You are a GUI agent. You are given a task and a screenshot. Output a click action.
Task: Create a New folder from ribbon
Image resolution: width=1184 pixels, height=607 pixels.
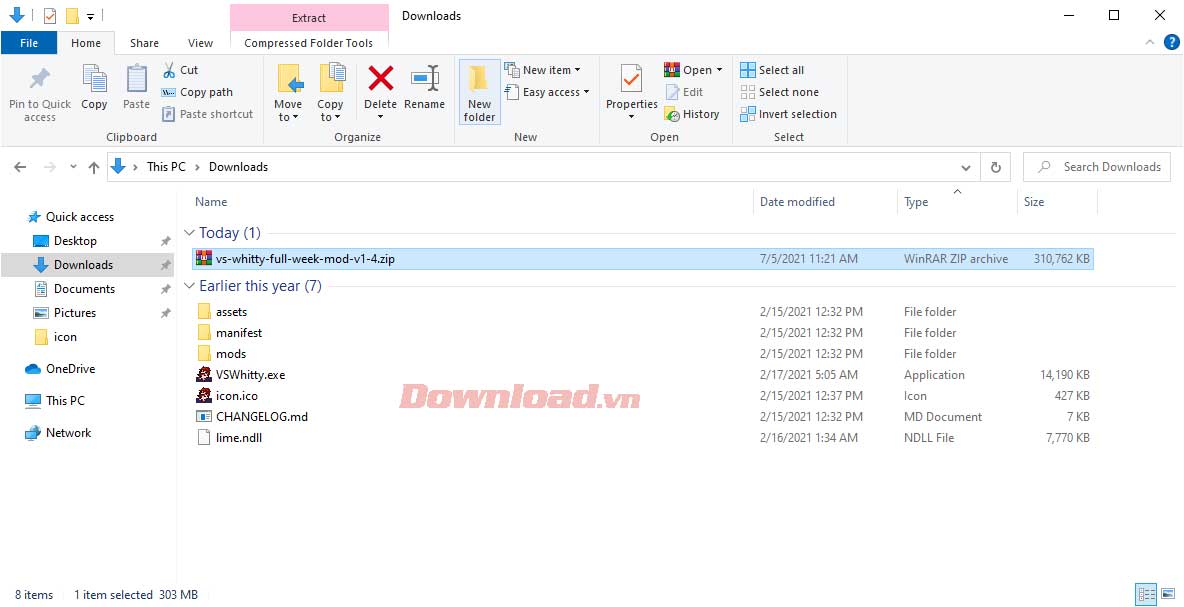click(479, 93)
